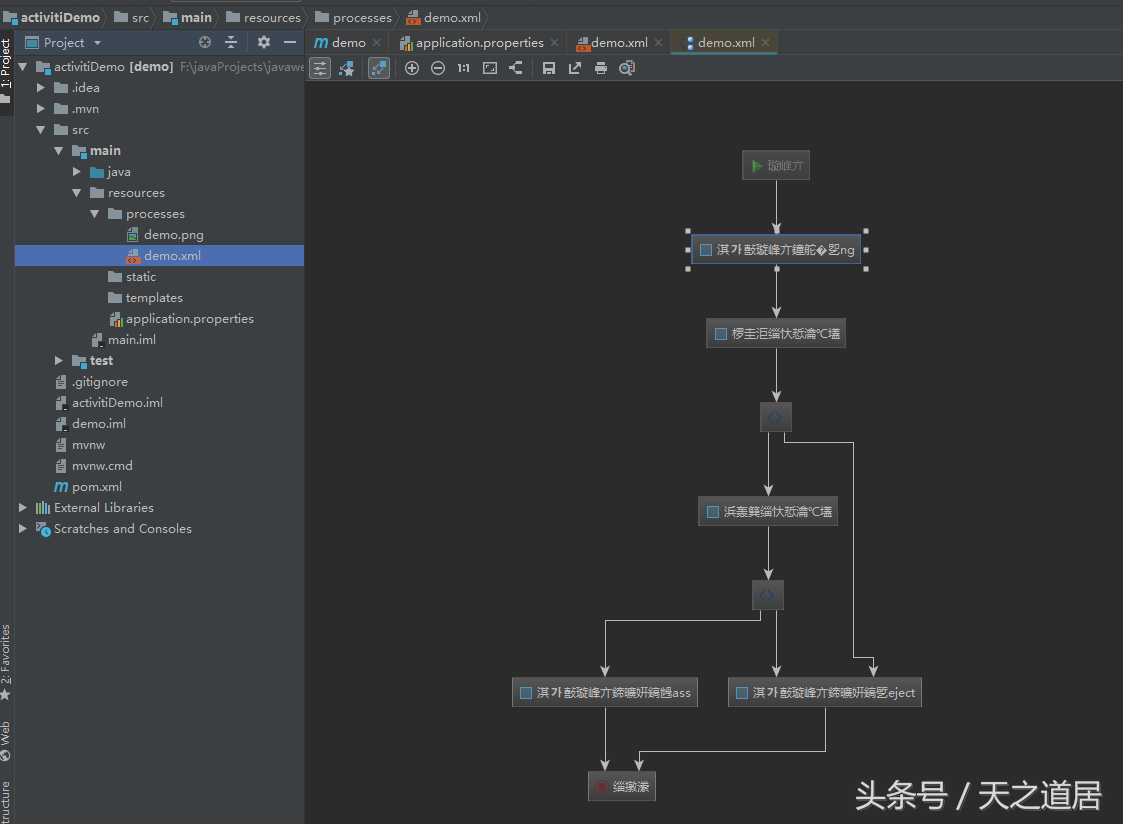The height and width of the screenshot is (824, 1123).
Task: Click the Zoom In icon in diagram toolbar
Action: coord(412,68)
